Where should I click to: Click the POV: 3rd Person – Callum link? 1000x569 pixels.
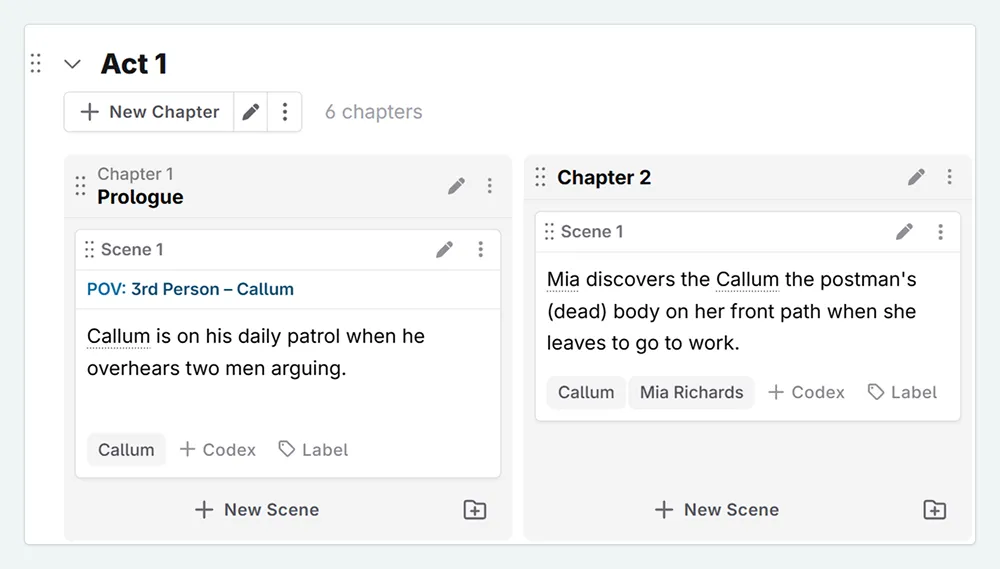(x=190, y=289)
